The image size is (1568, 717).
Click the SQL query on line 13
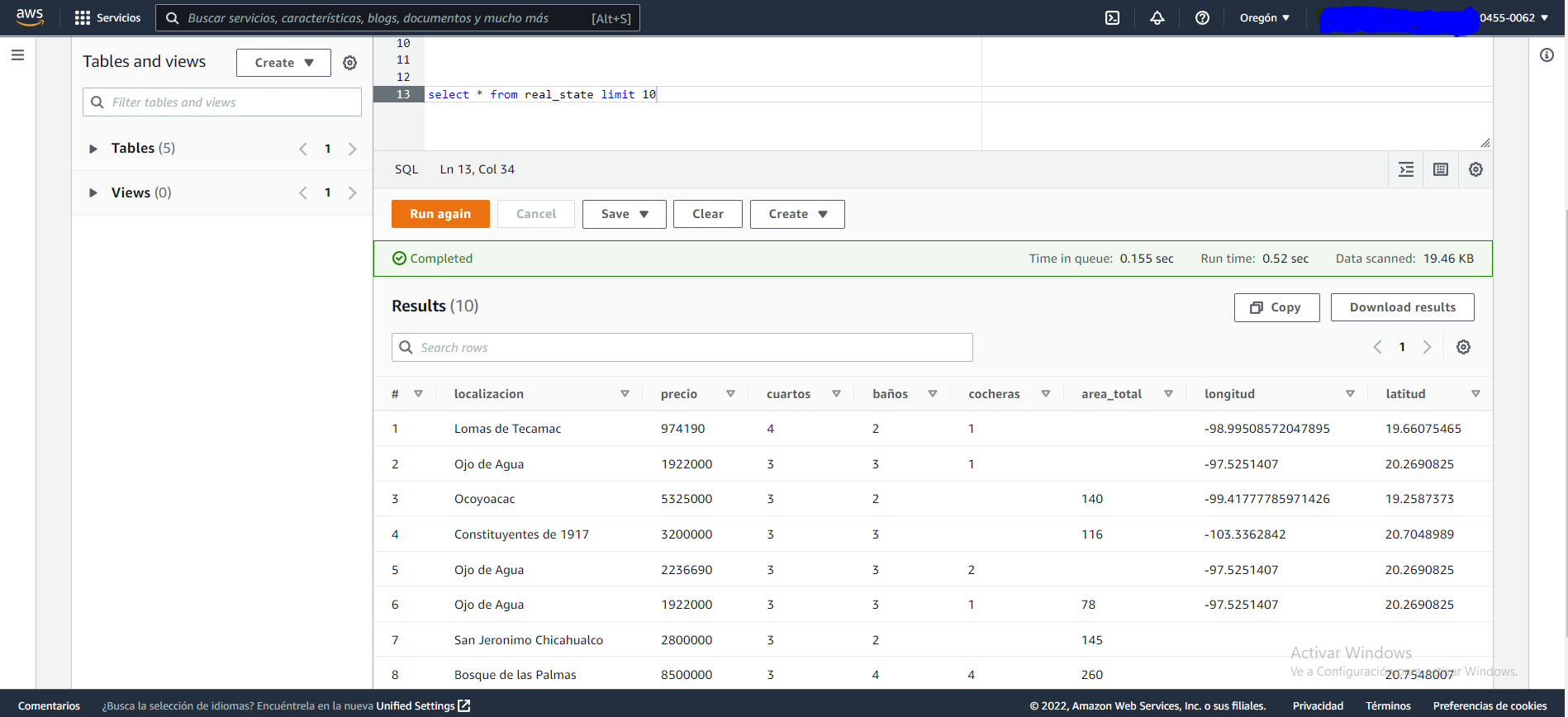coord(542,94)
